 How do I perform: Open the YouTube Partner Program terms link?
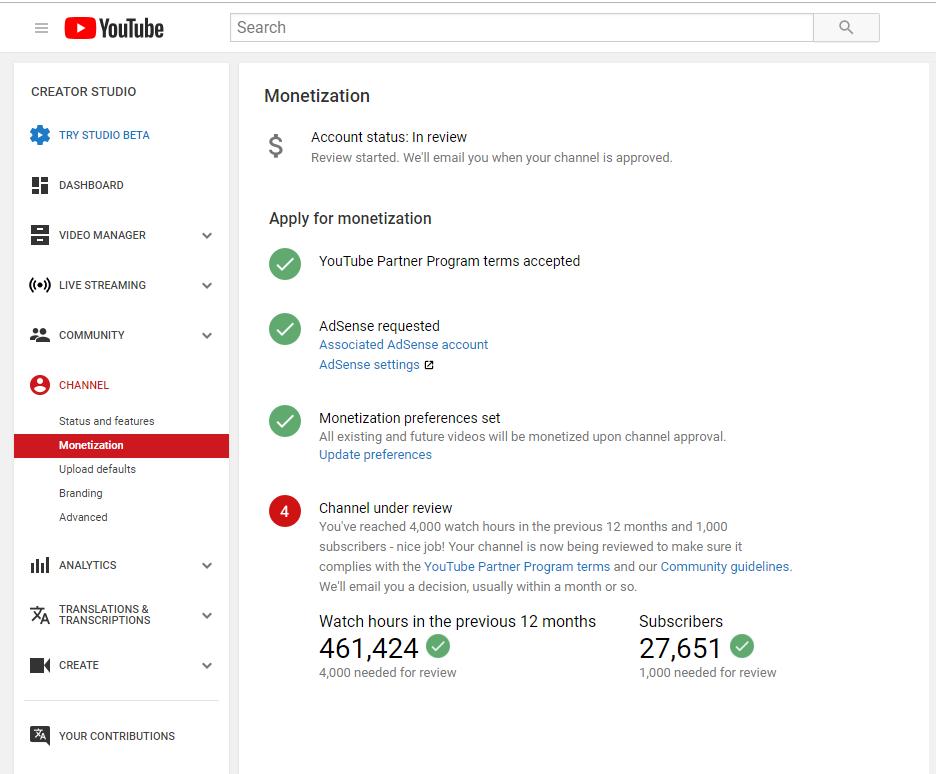pos(517,566)
